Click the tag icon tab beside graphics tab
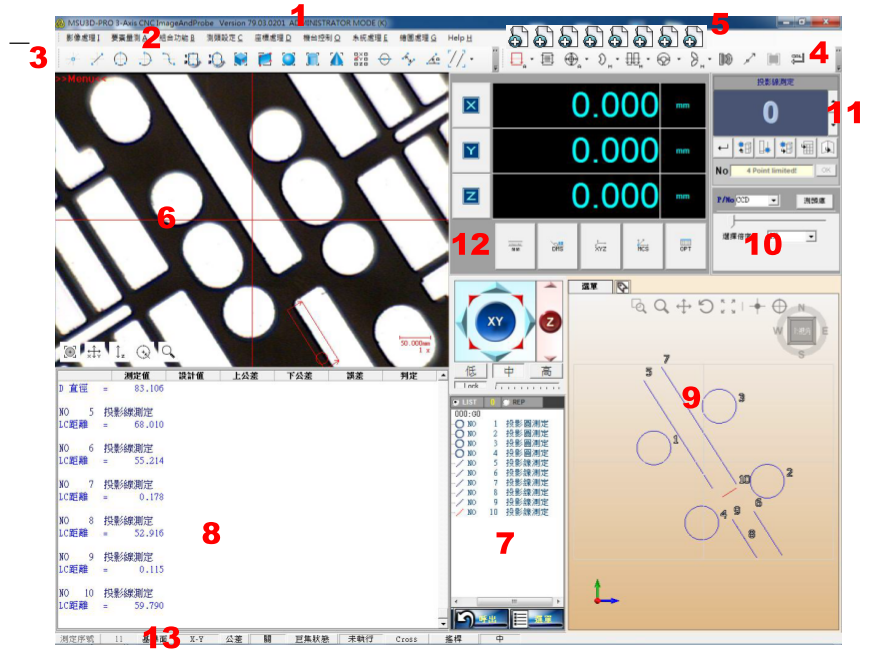Screen dimensions: 869x657 622,287
